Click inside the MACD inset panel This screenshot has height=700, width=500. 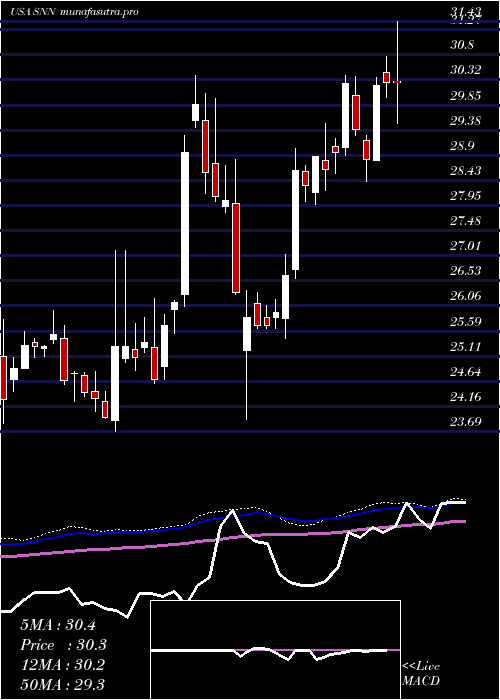[275, 650]
